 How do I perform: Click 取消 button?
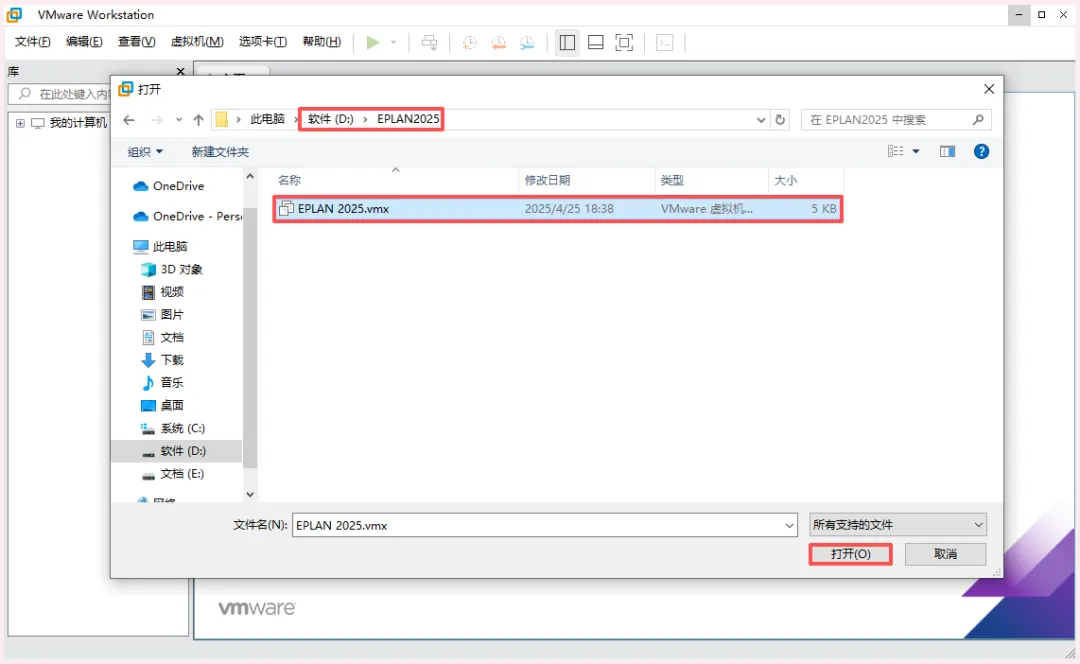946,554
